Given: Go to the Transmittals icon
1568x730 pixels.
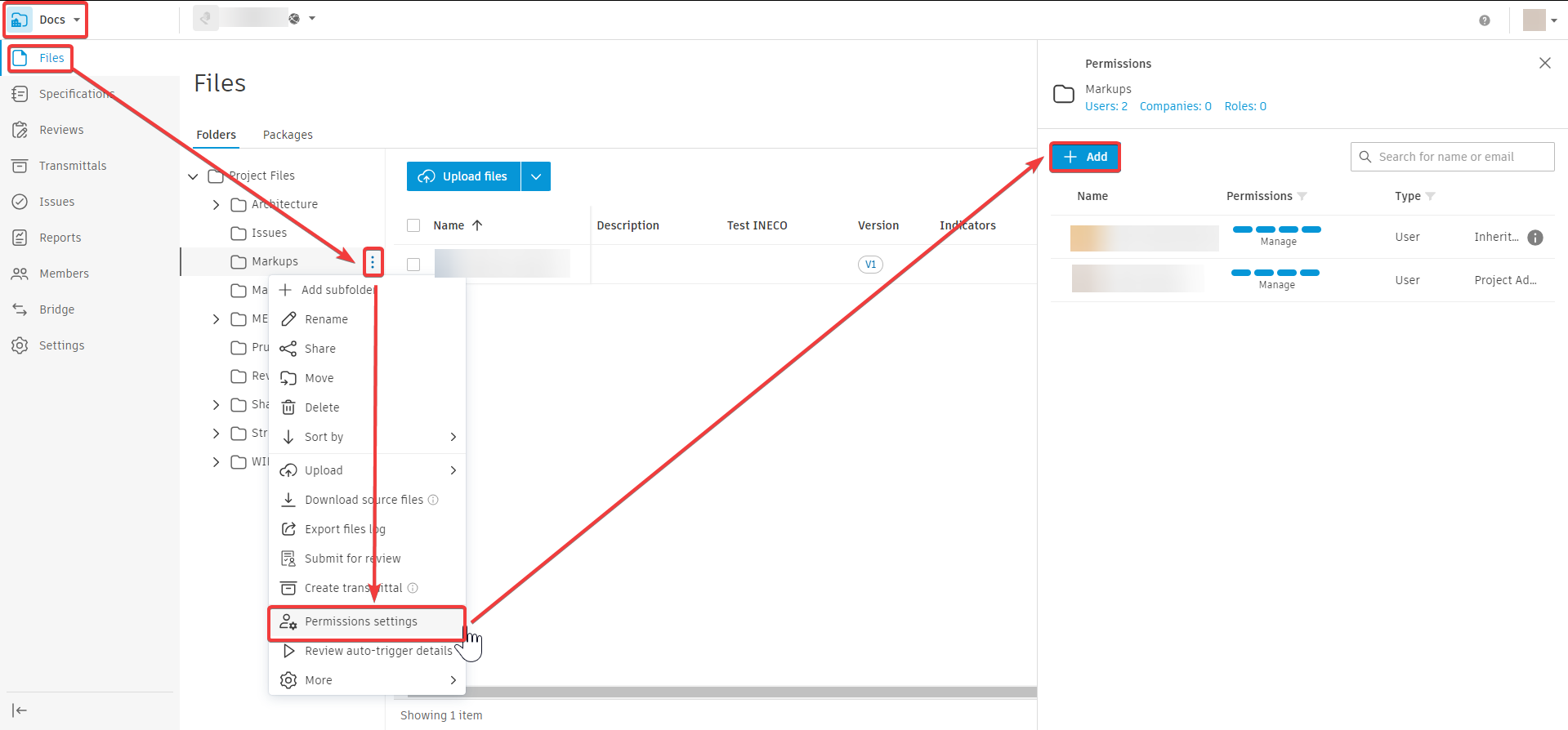Looking at the screenshot, I should 20,166.
